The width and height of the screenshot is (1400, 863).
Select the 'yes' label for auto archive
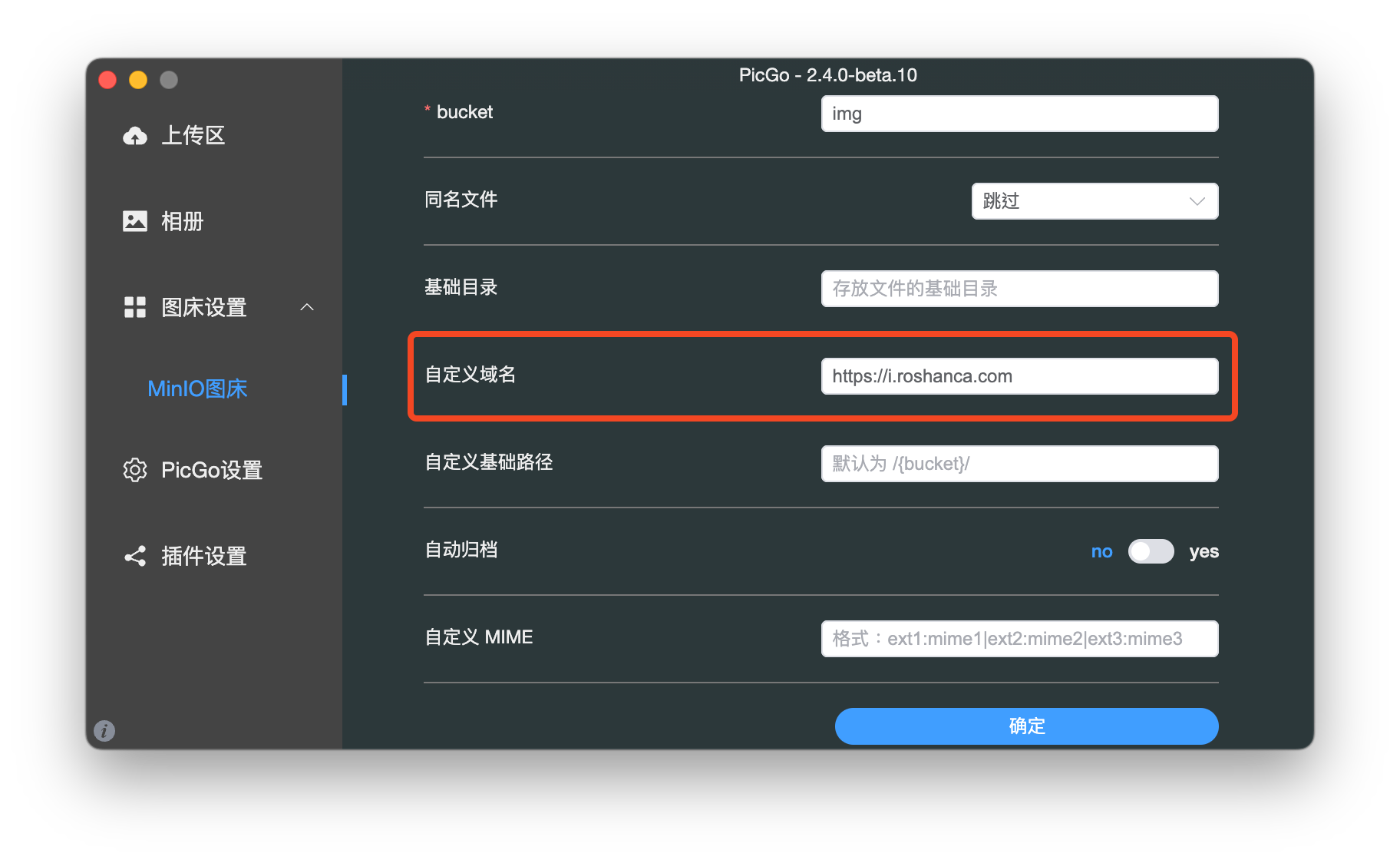[1204, 551]
